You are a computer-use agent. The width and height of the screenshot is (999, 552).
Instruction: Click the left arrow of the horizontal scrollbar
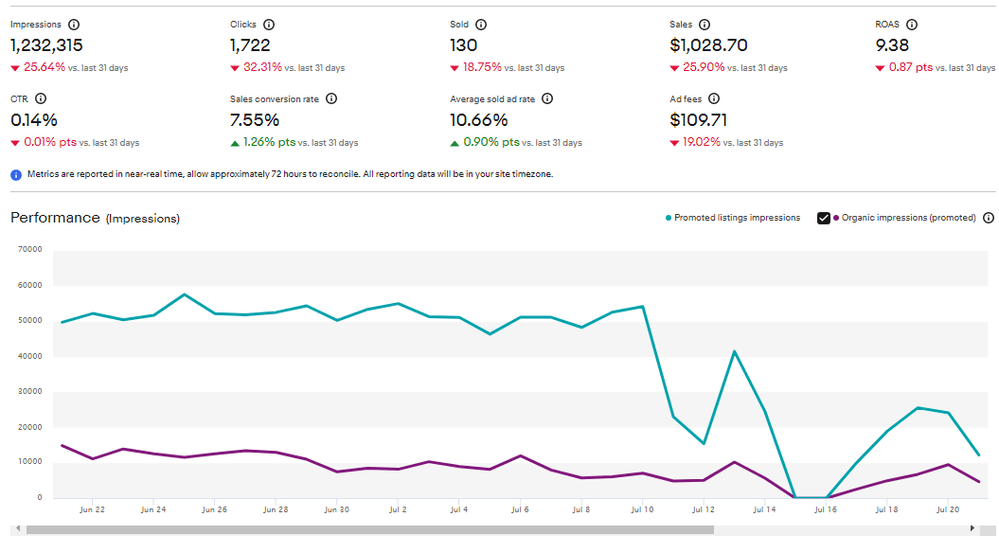click(18, 528)
